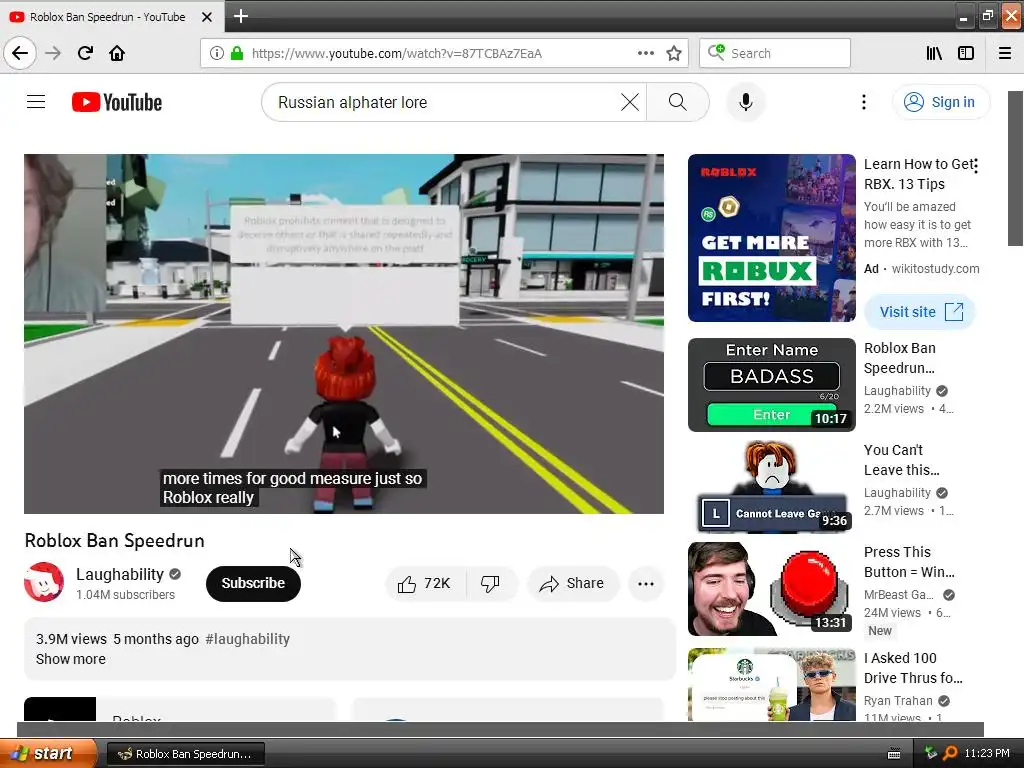
Task: Open the Laughability channel avatar
Action: coord(44,582)
